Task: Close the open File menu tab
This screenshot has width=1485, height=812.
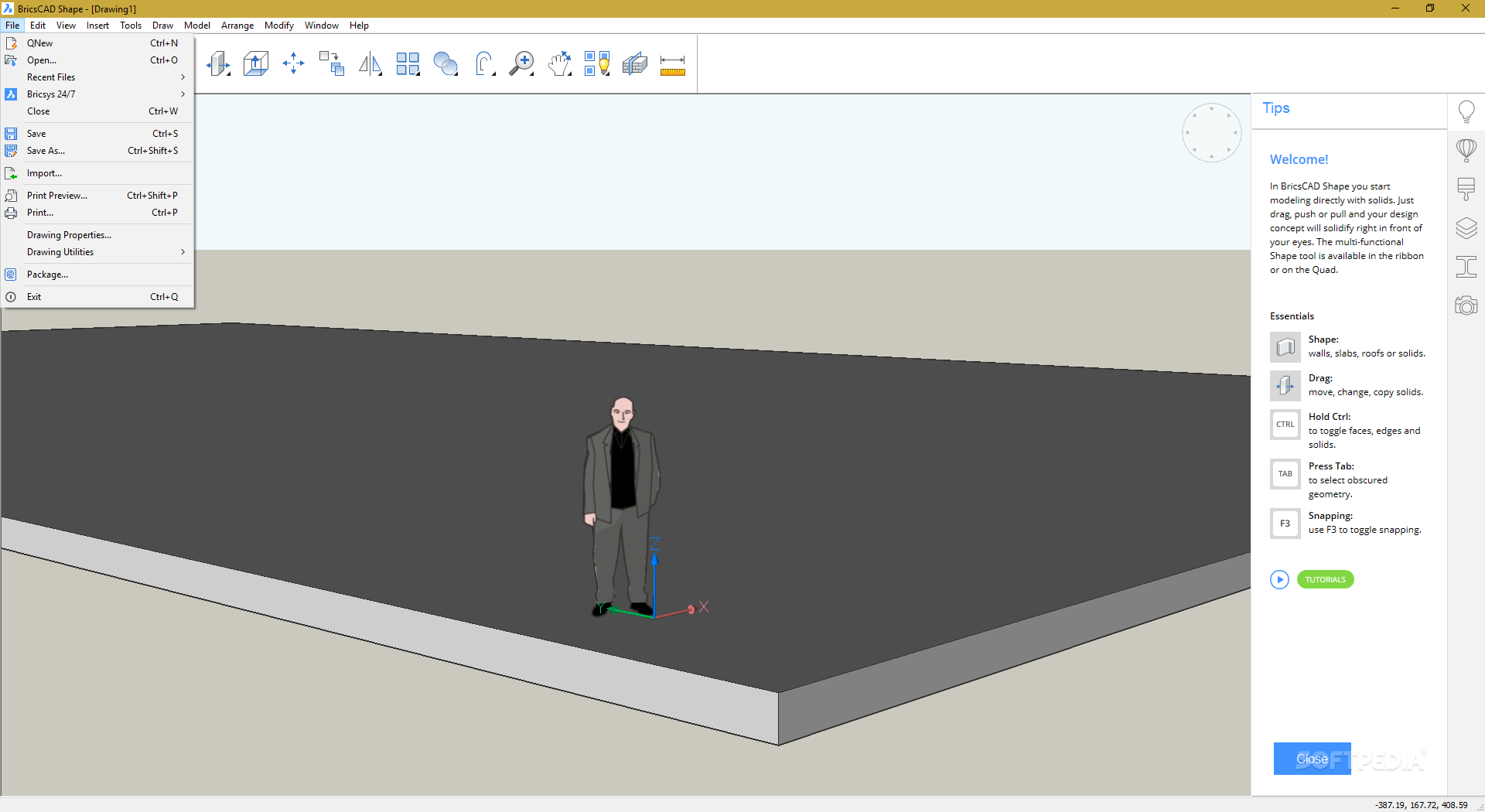Action: pyautogui.click(x=12, y=26)
